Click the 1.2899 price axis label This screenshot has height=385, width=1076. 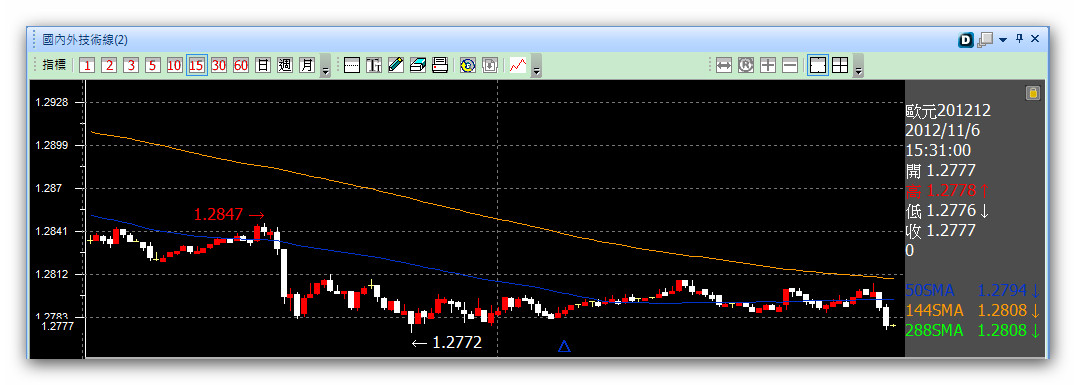coord(51,145)
